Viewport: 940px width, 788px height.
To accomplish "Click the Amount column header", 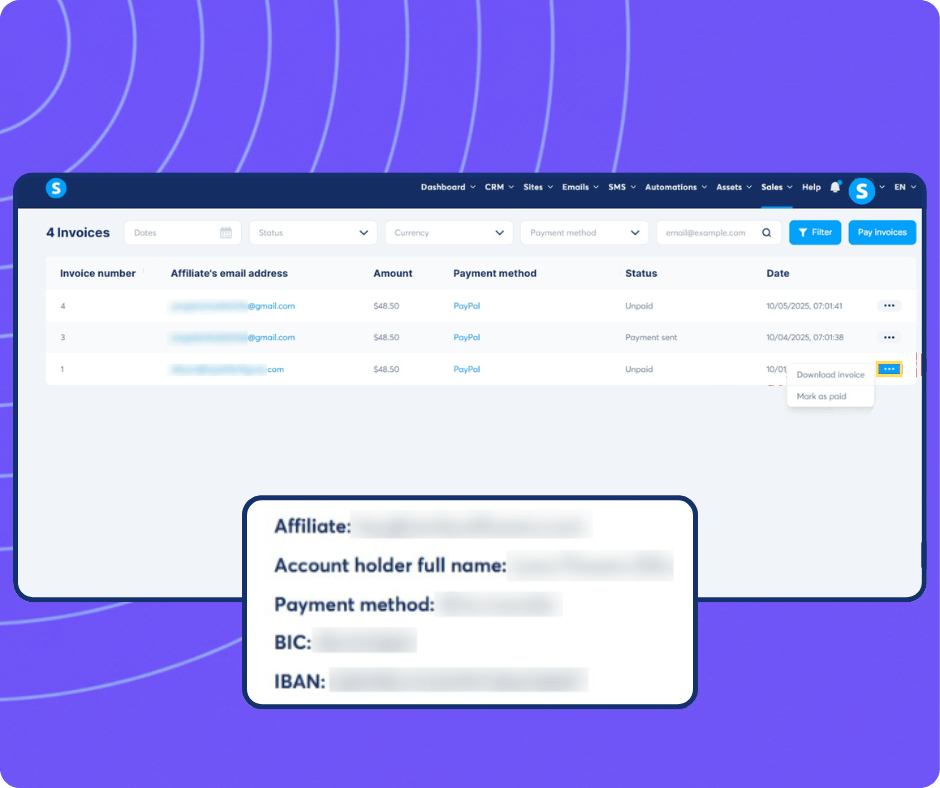I will (393, 273).
